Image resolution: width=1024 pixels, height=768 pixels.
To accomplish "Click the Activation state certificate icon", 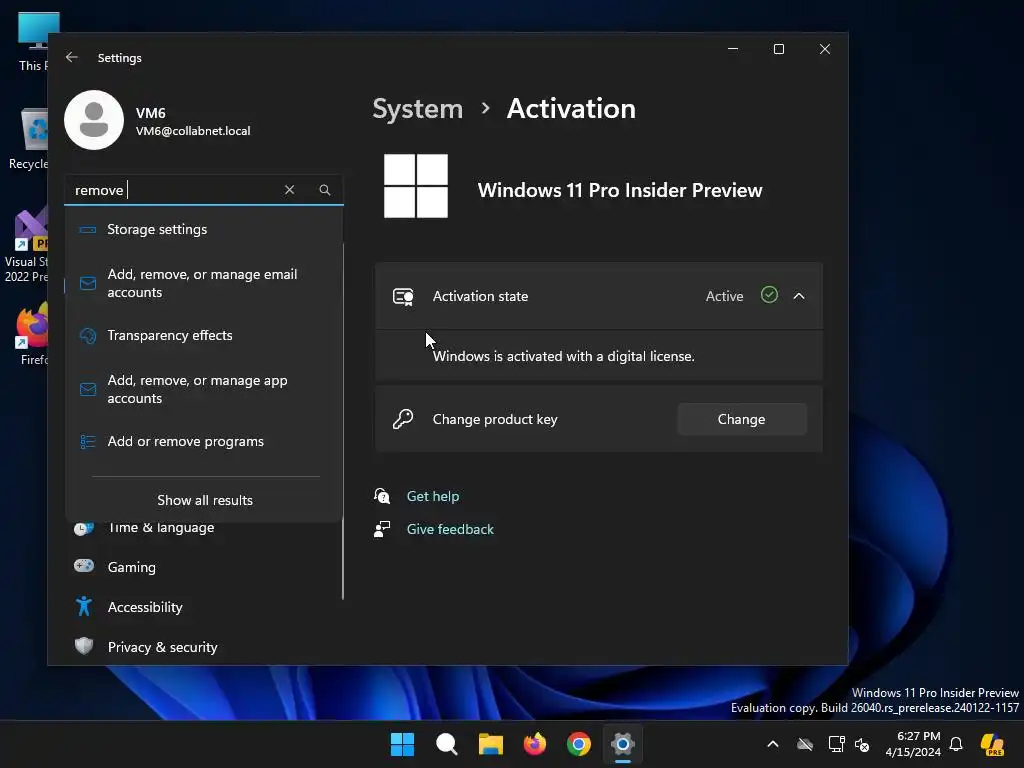I will pos(403,296).
